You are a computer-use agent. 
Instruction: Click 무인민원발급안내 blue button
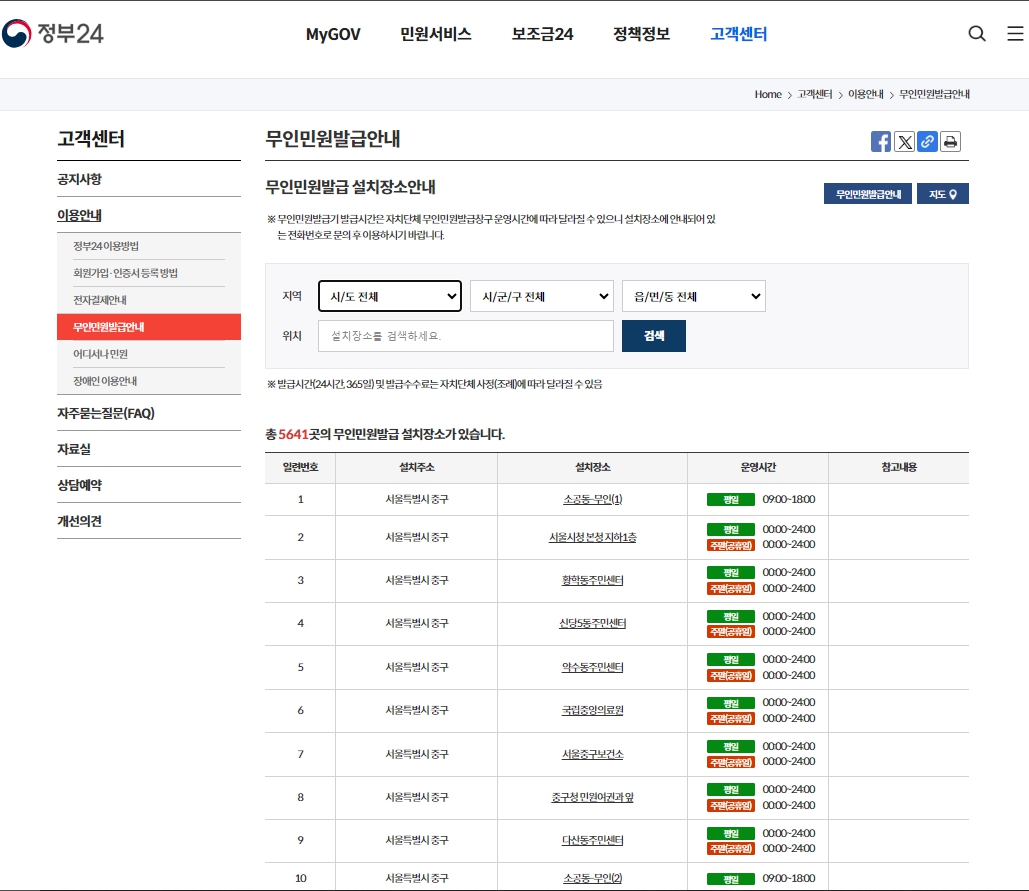(868, 194)
